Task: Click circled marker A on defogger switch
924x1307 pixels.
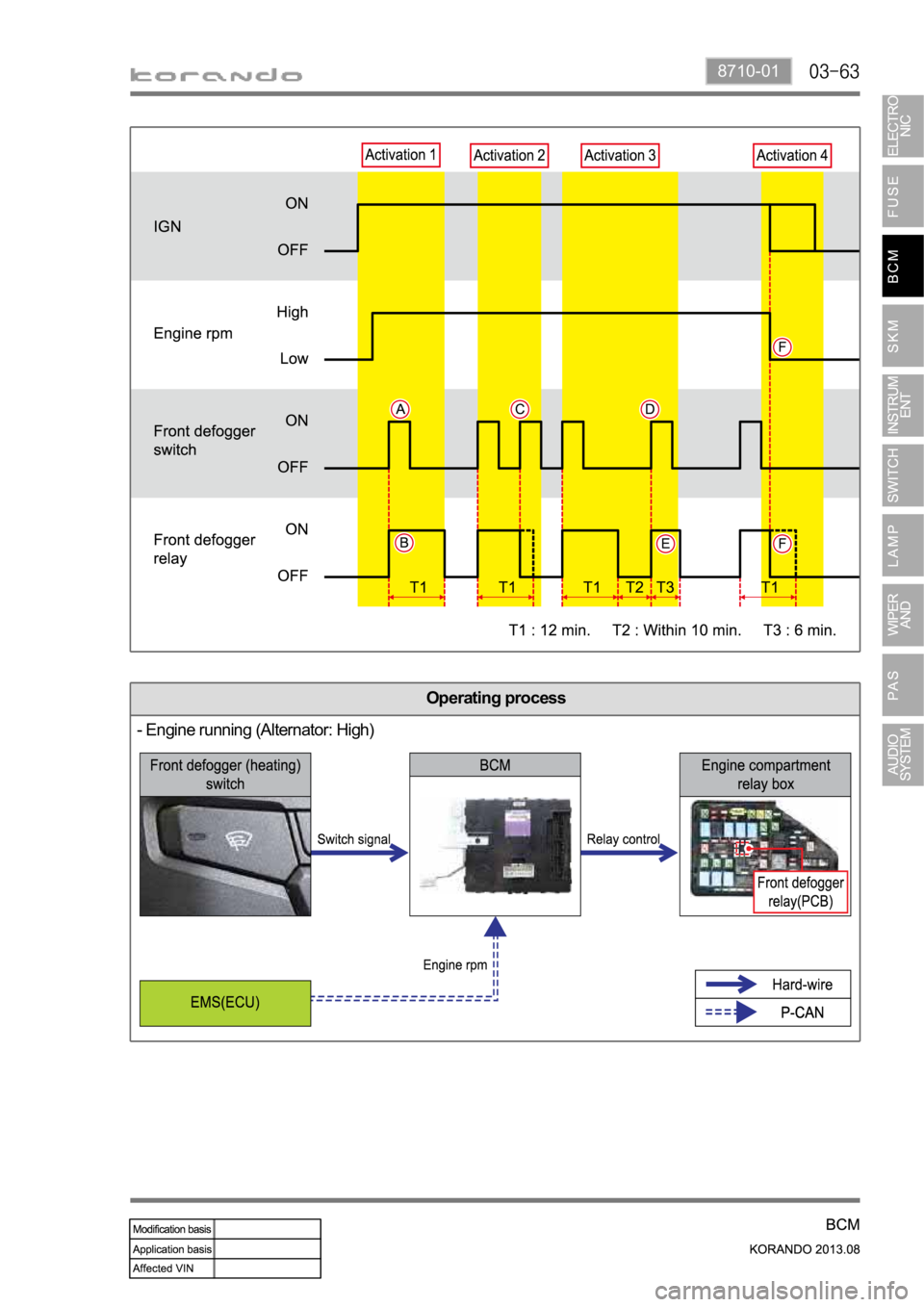Action: (400, 409)
